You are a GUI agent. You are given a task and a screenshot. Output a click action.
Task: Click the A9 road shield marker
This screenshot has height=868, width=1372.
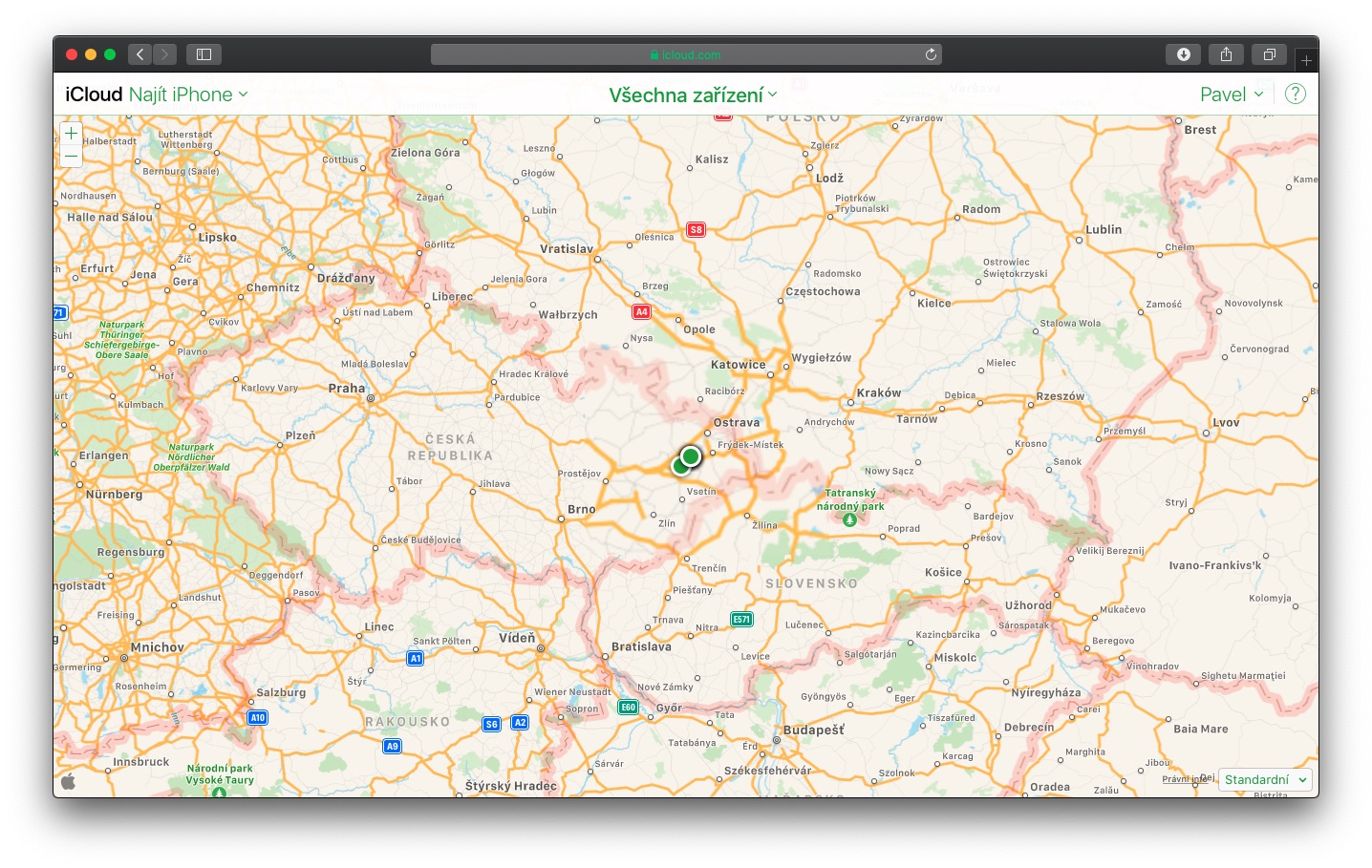393,746
